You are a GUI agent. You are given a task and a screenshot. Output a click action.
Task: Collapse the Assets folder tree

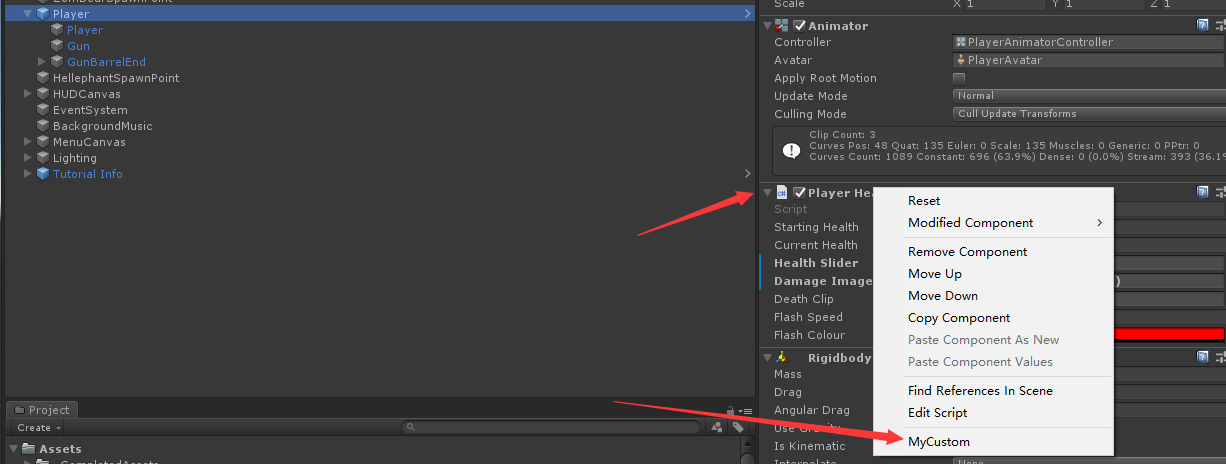(13, 448)
